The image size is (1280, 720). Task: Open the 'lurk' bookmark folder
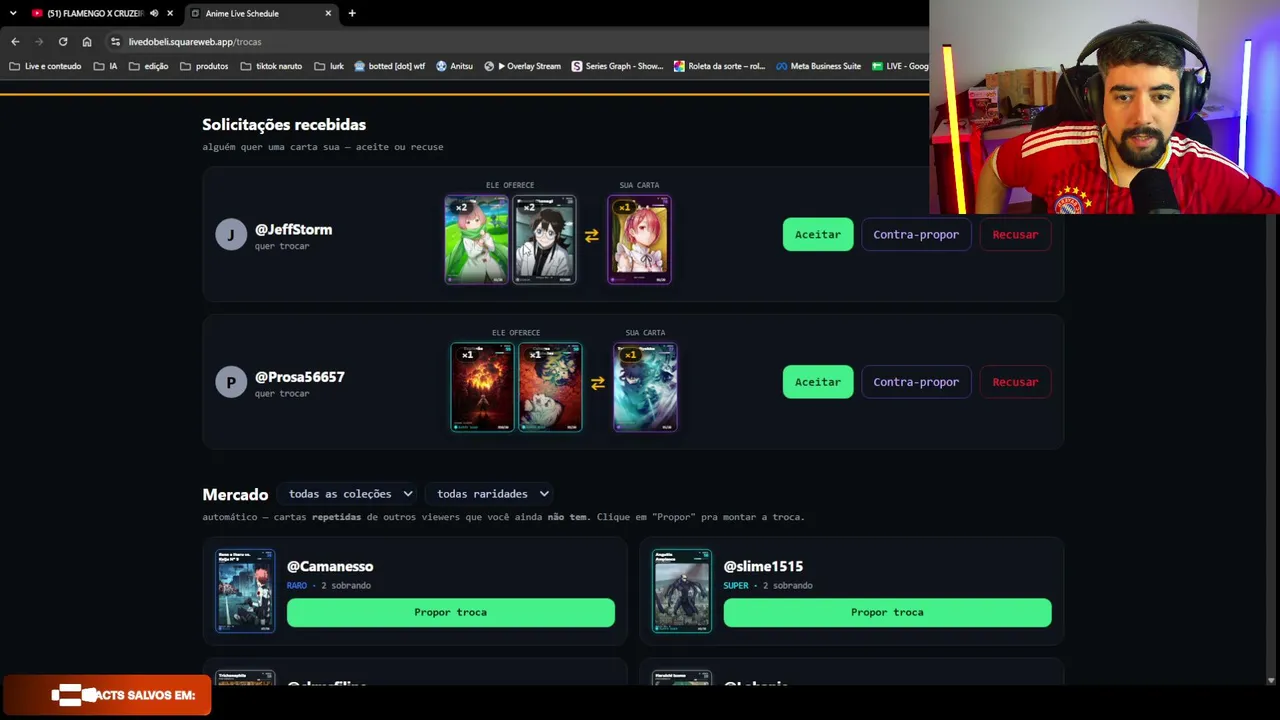pos(329,66)
